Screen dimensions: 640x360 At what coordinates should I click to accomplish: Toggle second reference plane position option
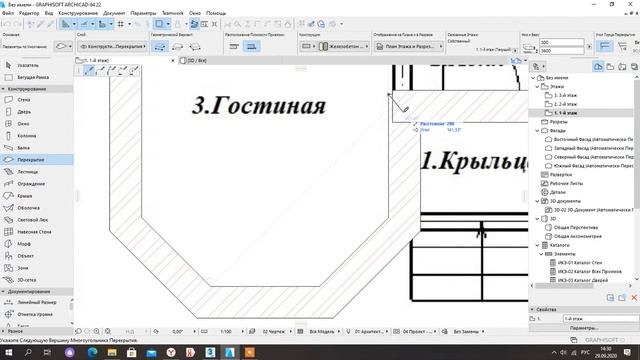point(251,47)
